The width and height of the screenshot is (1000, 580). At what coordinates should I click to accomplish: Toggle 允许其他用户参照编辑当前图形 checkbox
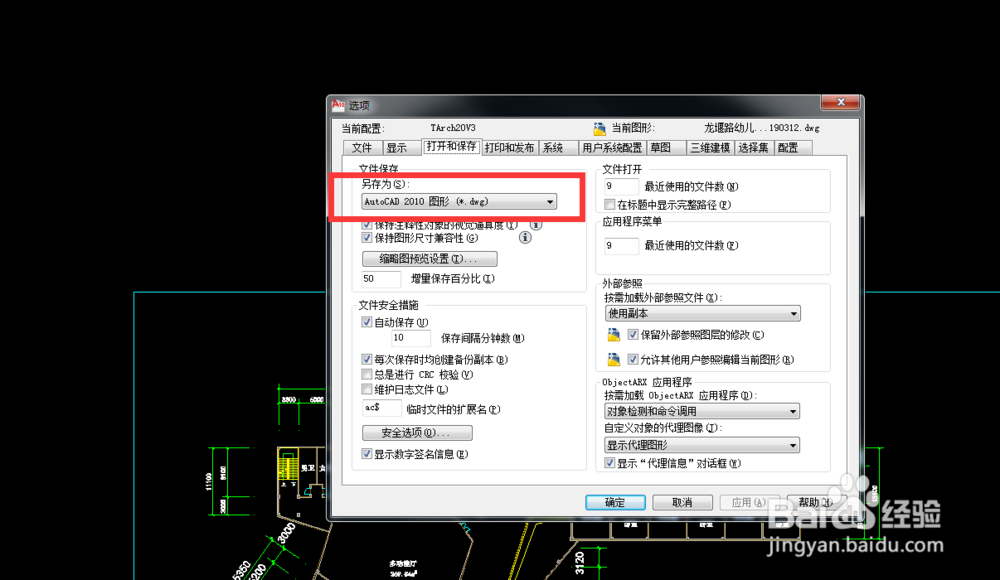[x=633, y=359]
